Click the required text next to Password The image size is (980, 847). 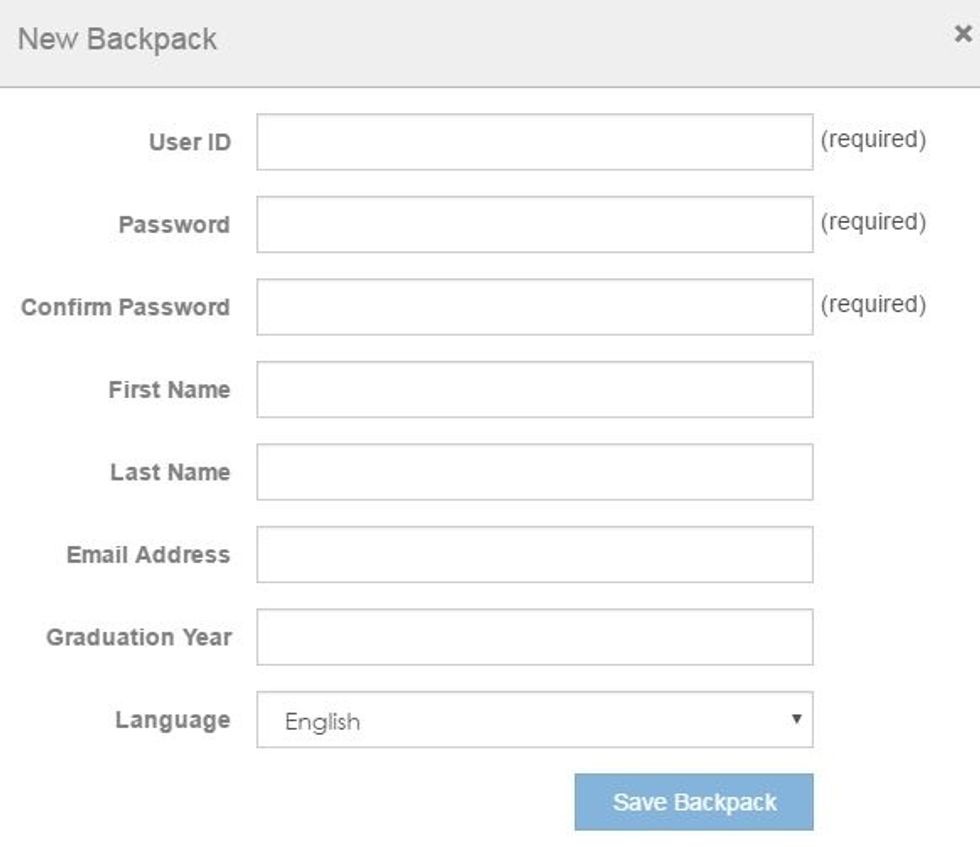point(873,222)
